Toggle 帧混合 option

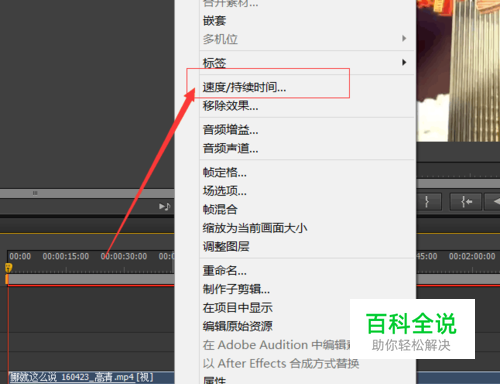pos(220,210)
